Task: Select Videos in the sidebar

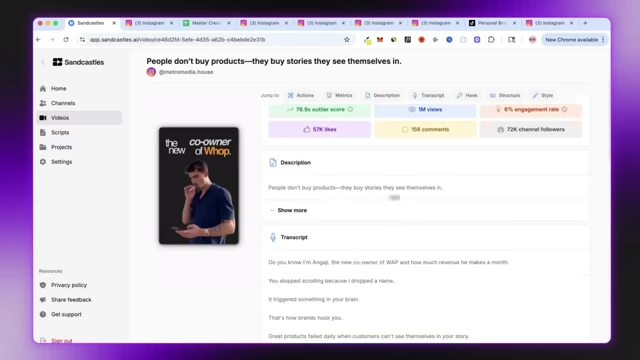Action: click(79, 118)
